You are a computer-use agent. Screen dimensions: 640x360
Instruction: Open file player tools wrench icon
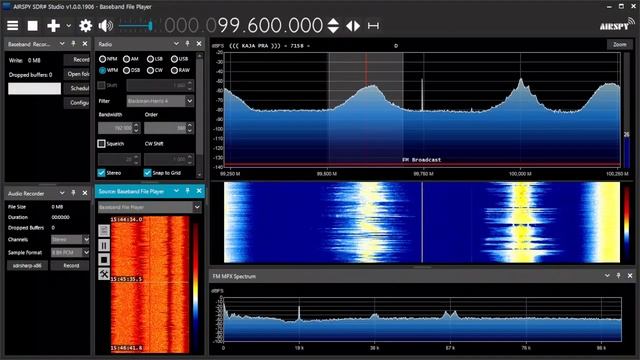(x=104, y=274)
